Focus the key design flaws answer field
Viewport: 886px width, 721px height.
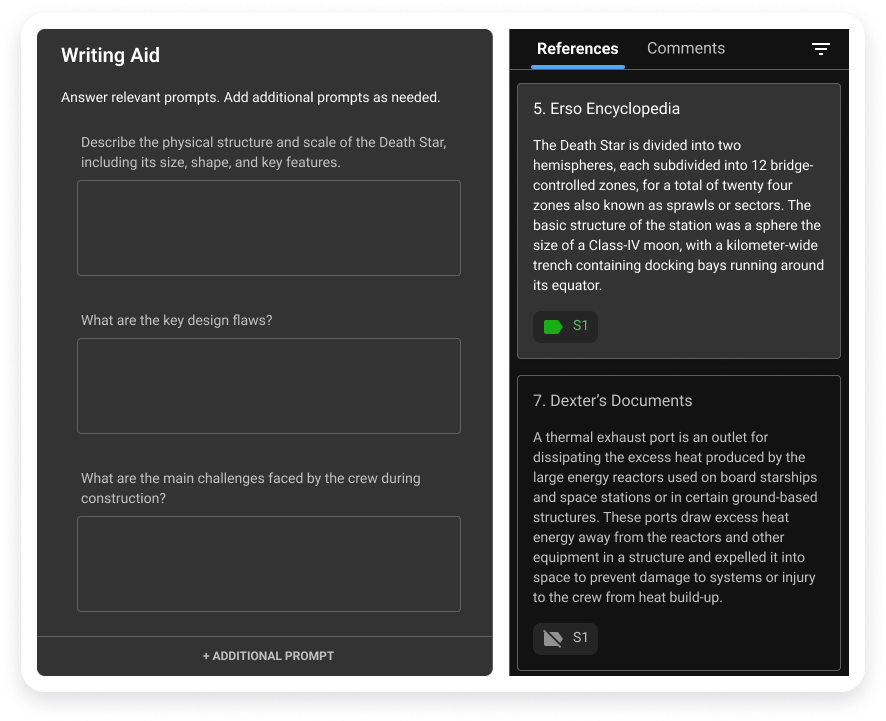tap(269, 386)
